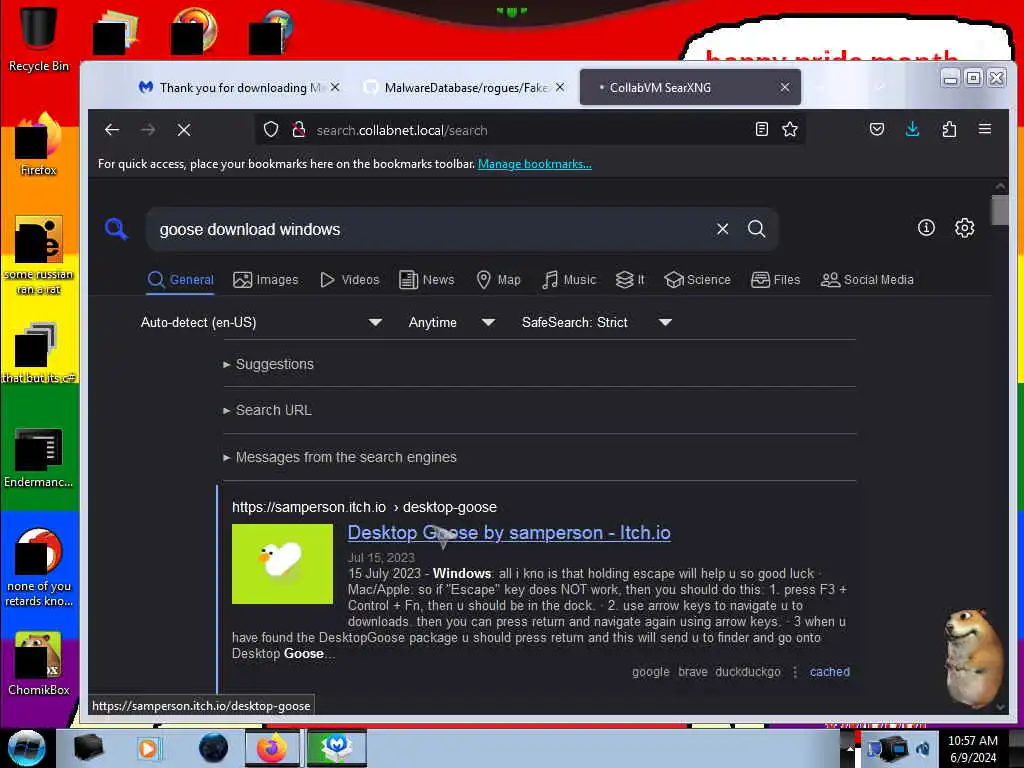This screenshot has width=1024, height=768.
Task: Click the Desktop Goose thumbnail image
Action: [282, 564]
